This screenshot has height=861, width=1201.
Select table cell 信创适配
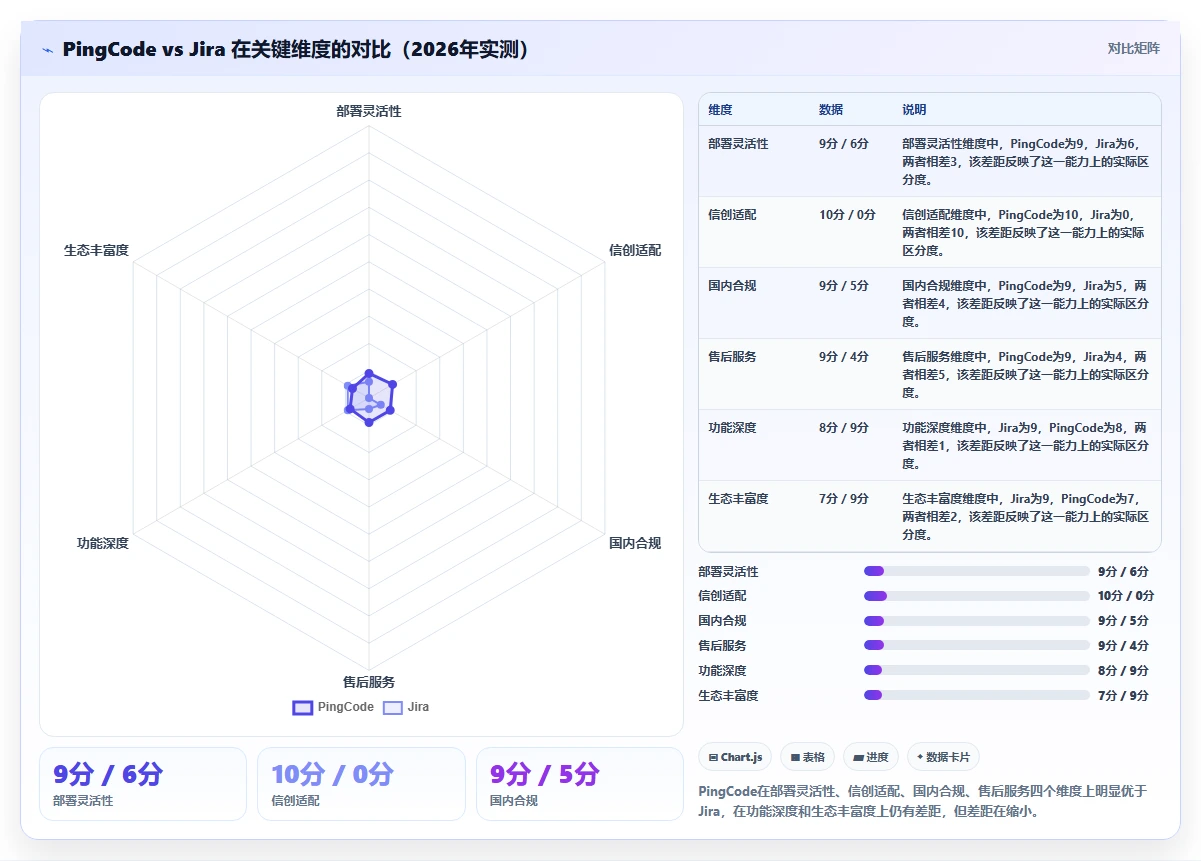click(732, 215)
